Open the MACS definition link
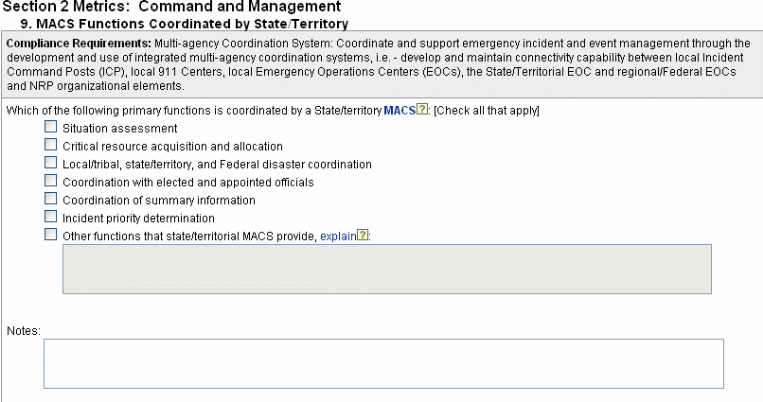 [x=398, y=110]
